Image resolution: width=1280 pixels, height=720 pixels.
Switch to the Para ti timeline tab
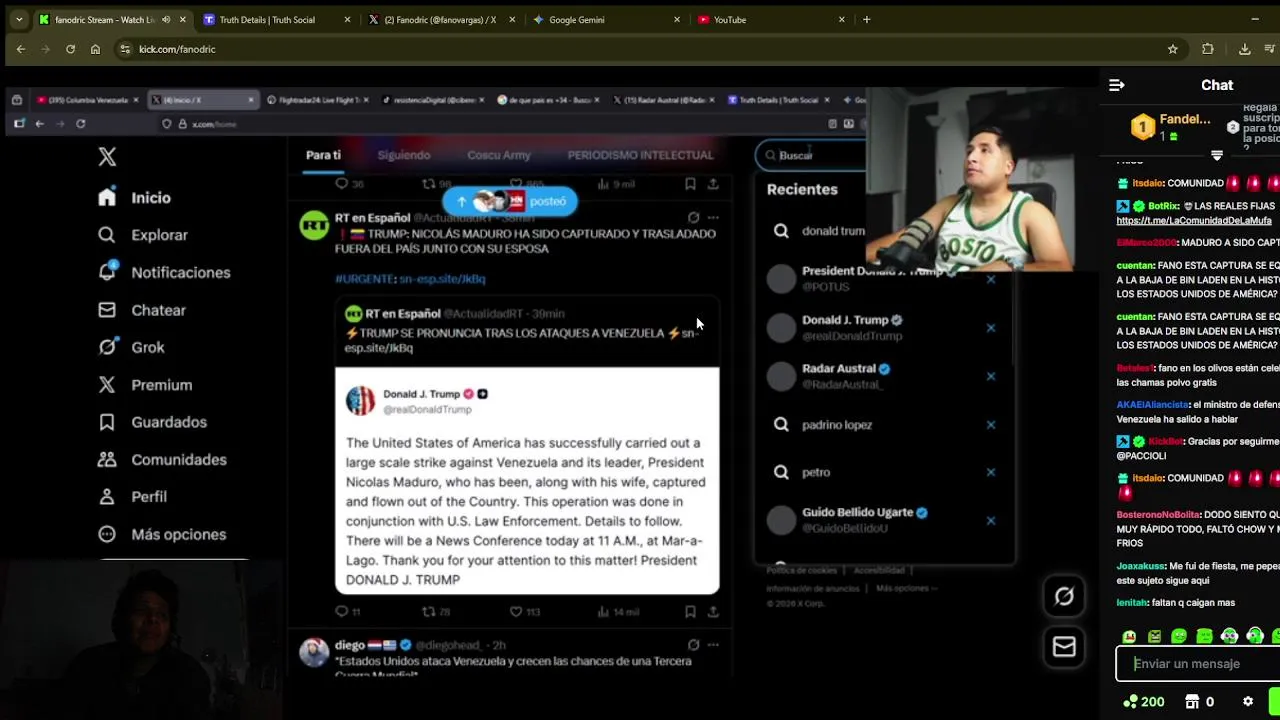coord(323,155)
